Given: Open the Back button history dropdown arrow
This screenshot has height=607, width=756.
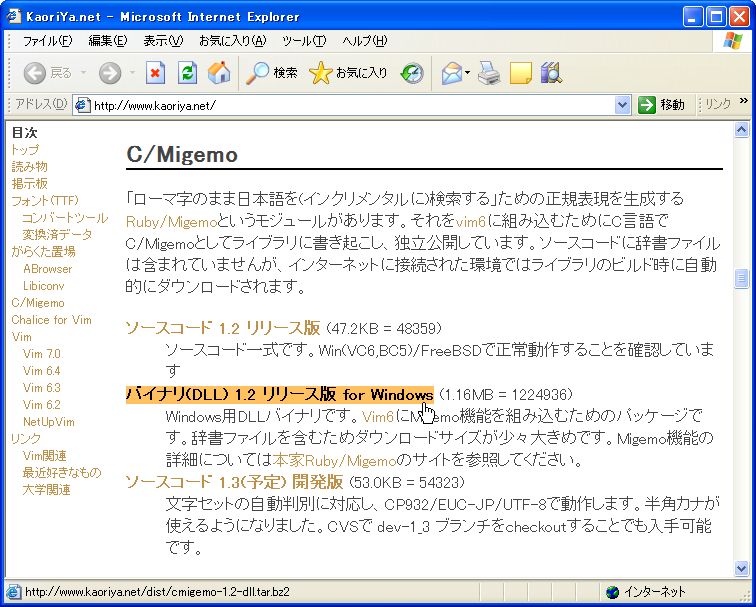Looking at the screenshot, I should tap(83, 73).
